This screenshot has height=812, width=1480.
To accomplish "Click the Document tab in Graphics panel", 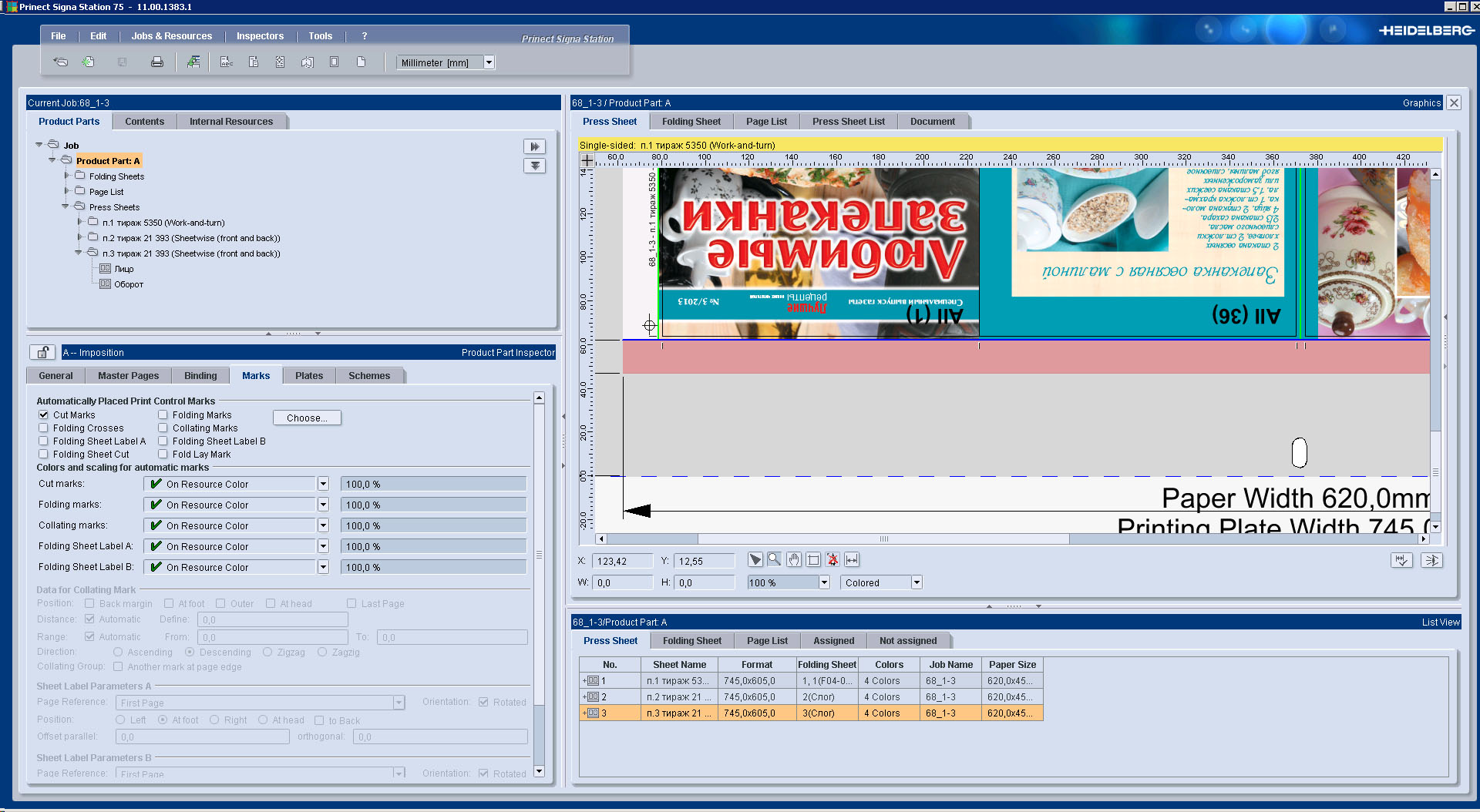I will pyautogui.click(x=932, y=122).
